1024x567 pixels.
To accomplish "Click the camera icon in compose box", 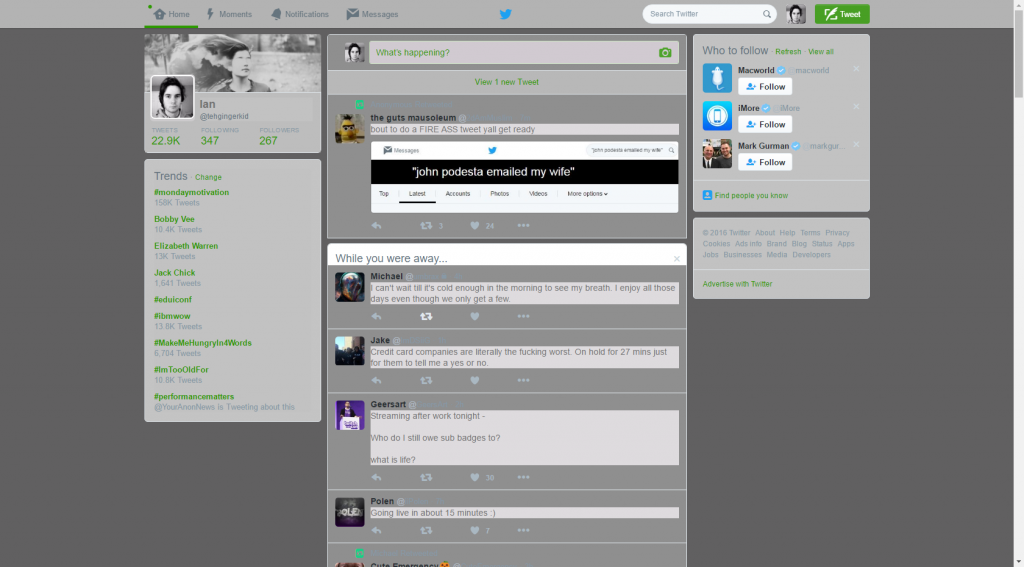I will [665, 52].
